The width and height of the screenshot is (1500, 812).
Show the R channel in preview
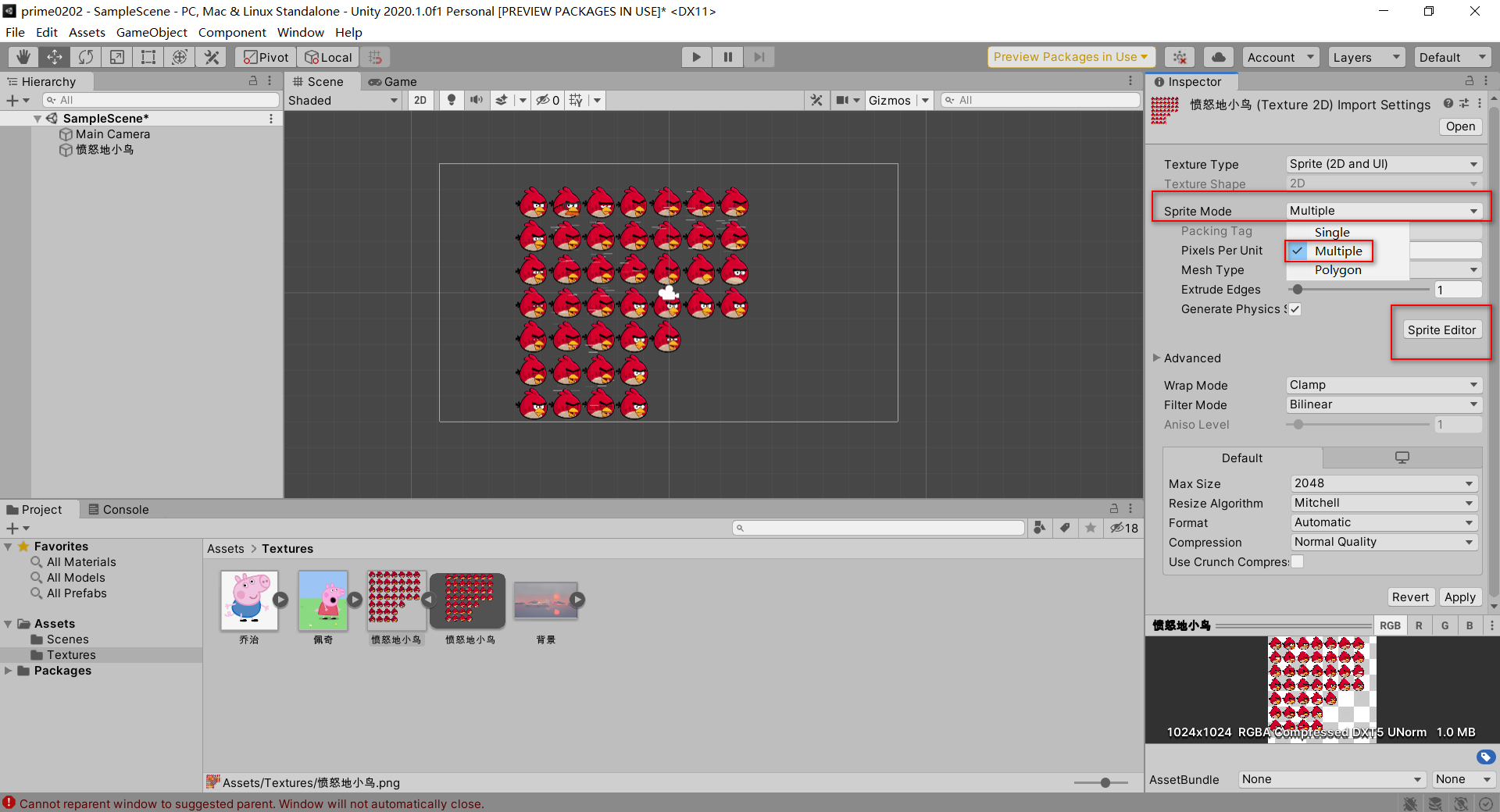pos(1419,625)
